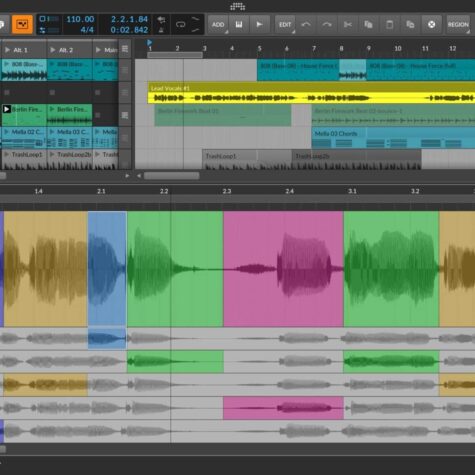Click the arranger scroll left arrow
Screen dimensions: 475x475
[139, 176]
